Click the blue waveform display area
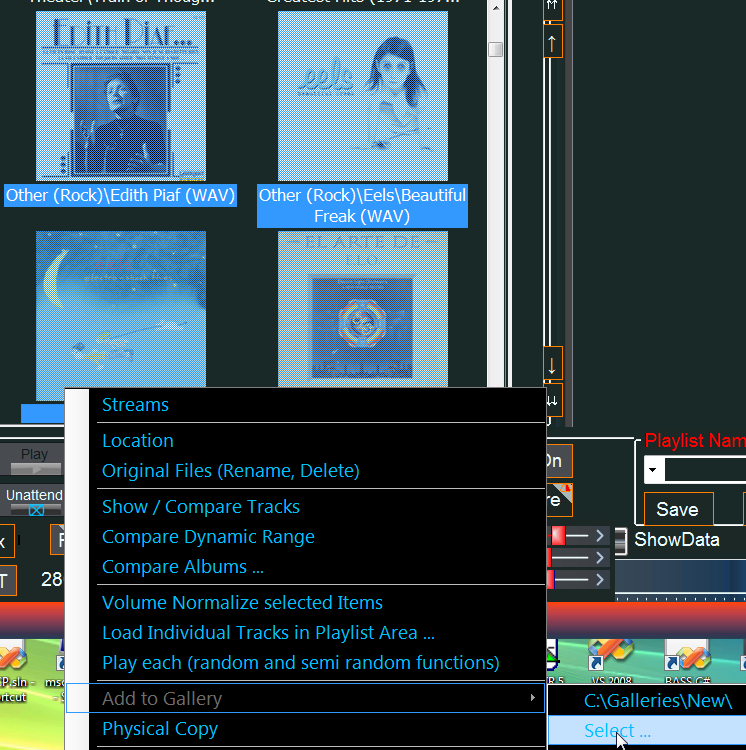The height and width of the screenshot is (750, 746). (680, 578)
